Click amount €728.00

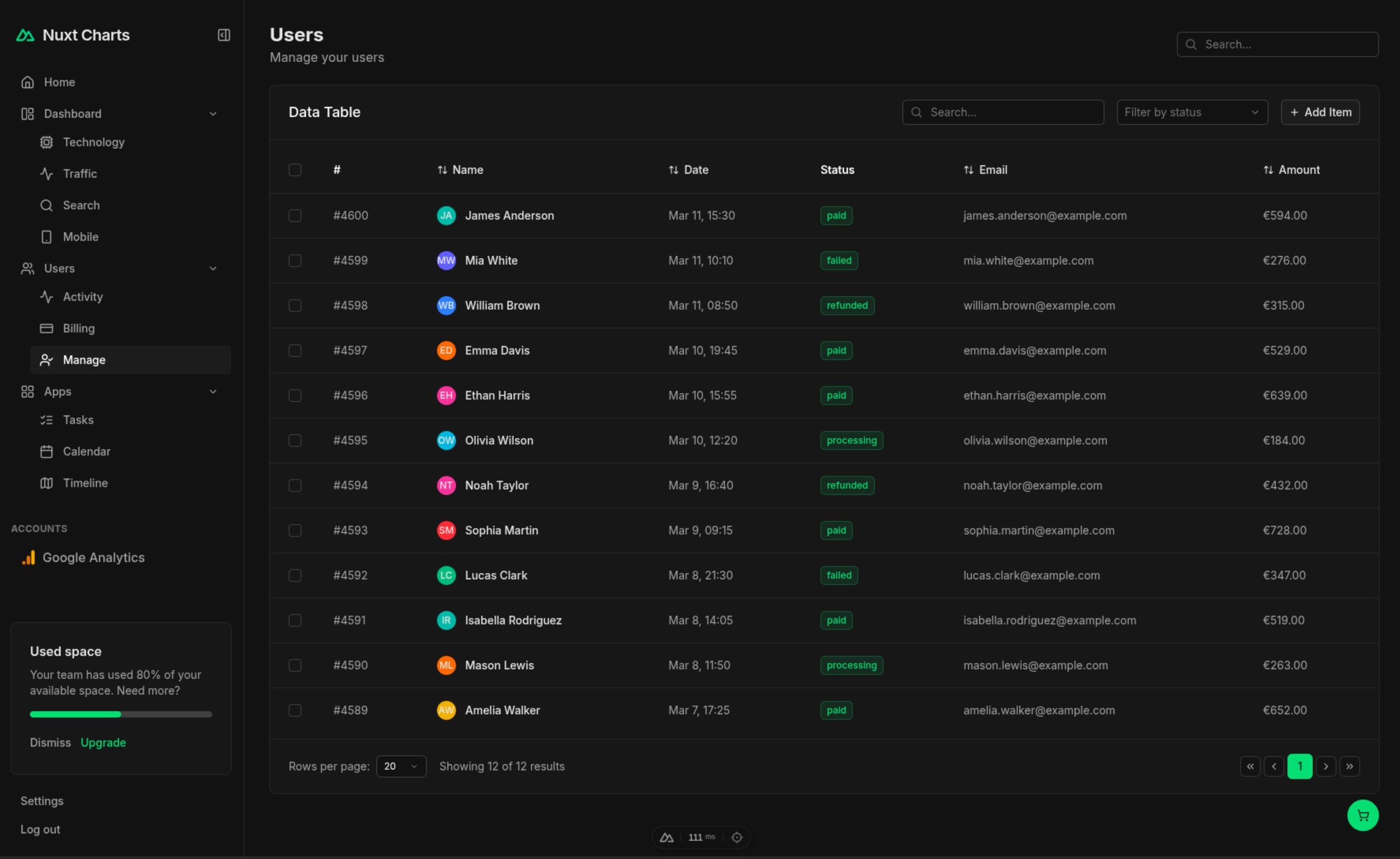1285,530
